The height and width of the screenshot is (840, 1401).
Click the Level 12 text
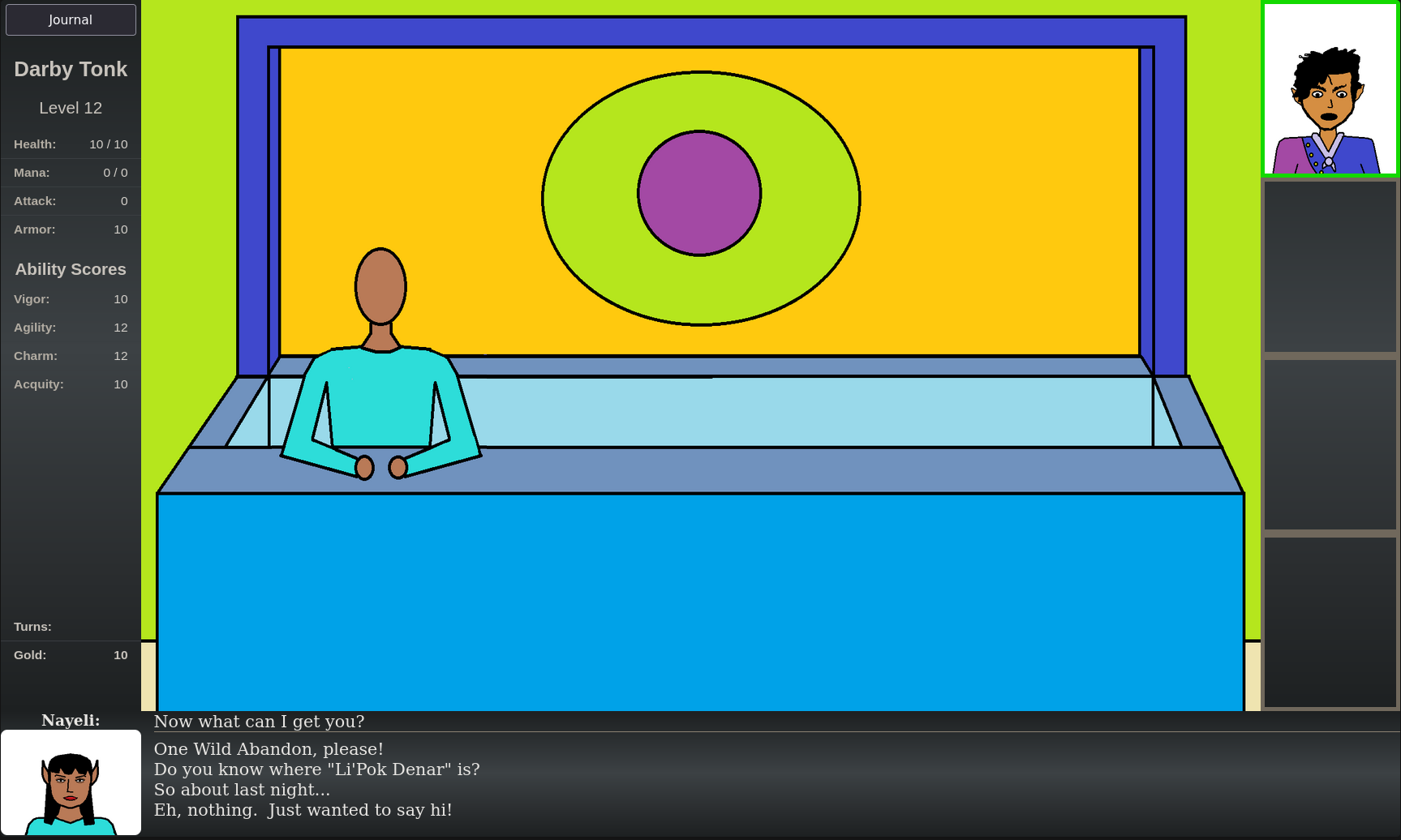[71, 108]
